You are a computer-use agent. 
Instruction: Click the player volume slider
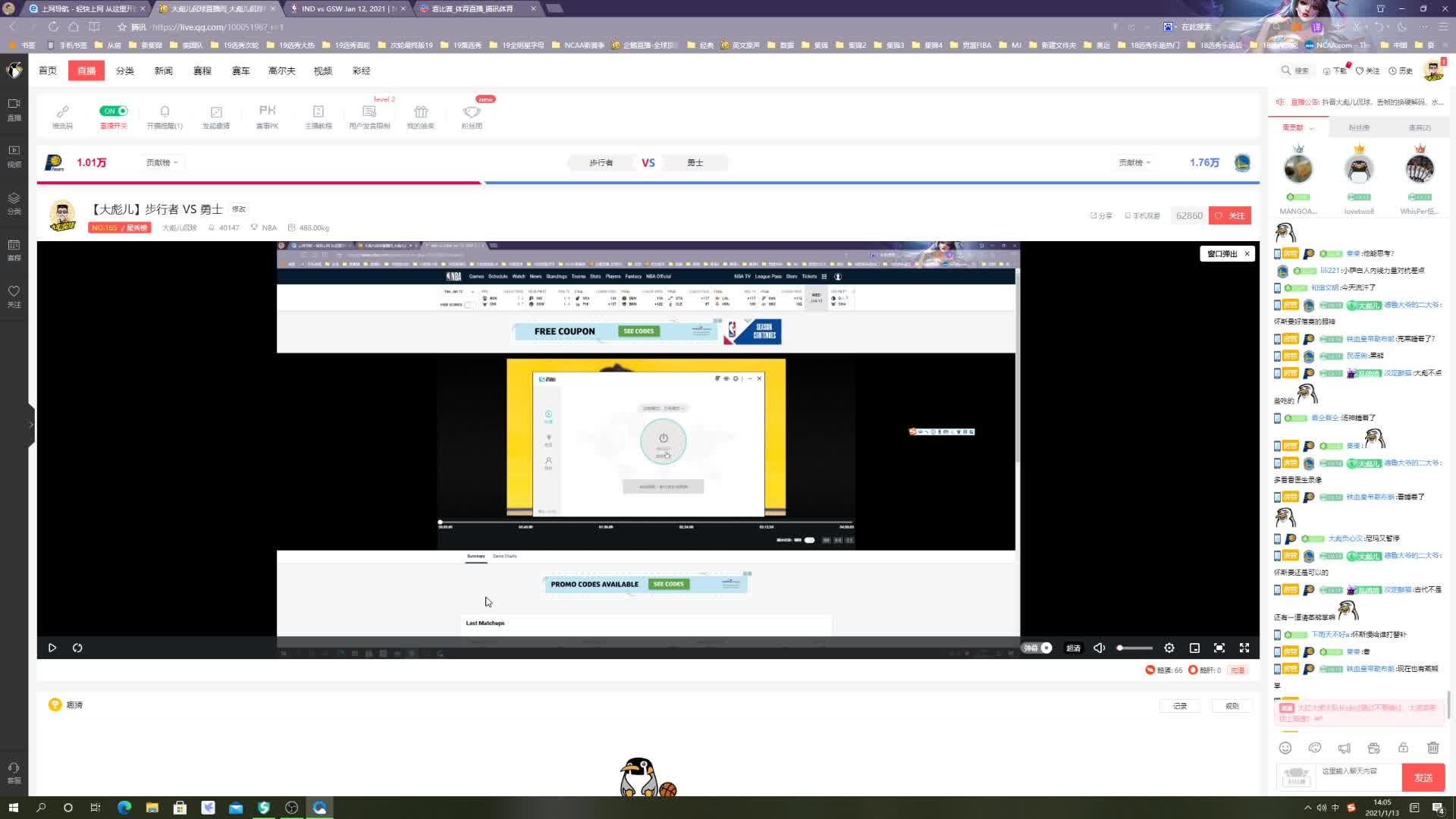[1134, 648]
